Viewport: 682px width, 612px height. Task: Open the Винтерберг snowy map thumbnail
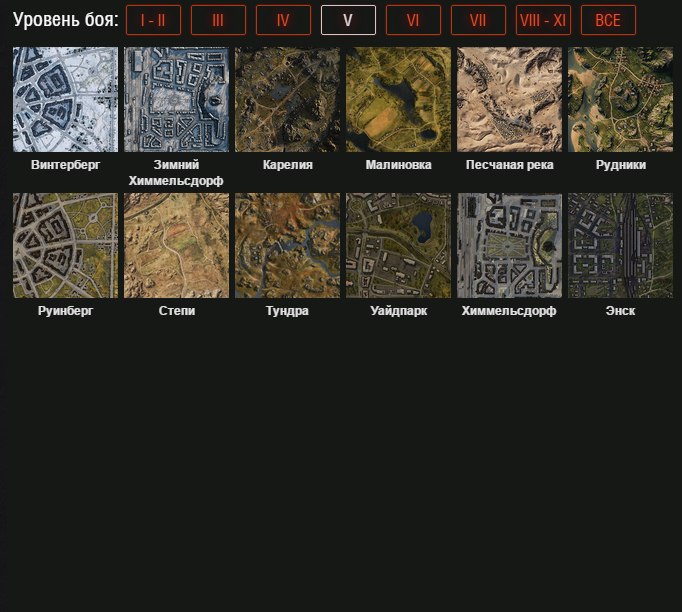(x=65, y=100)
